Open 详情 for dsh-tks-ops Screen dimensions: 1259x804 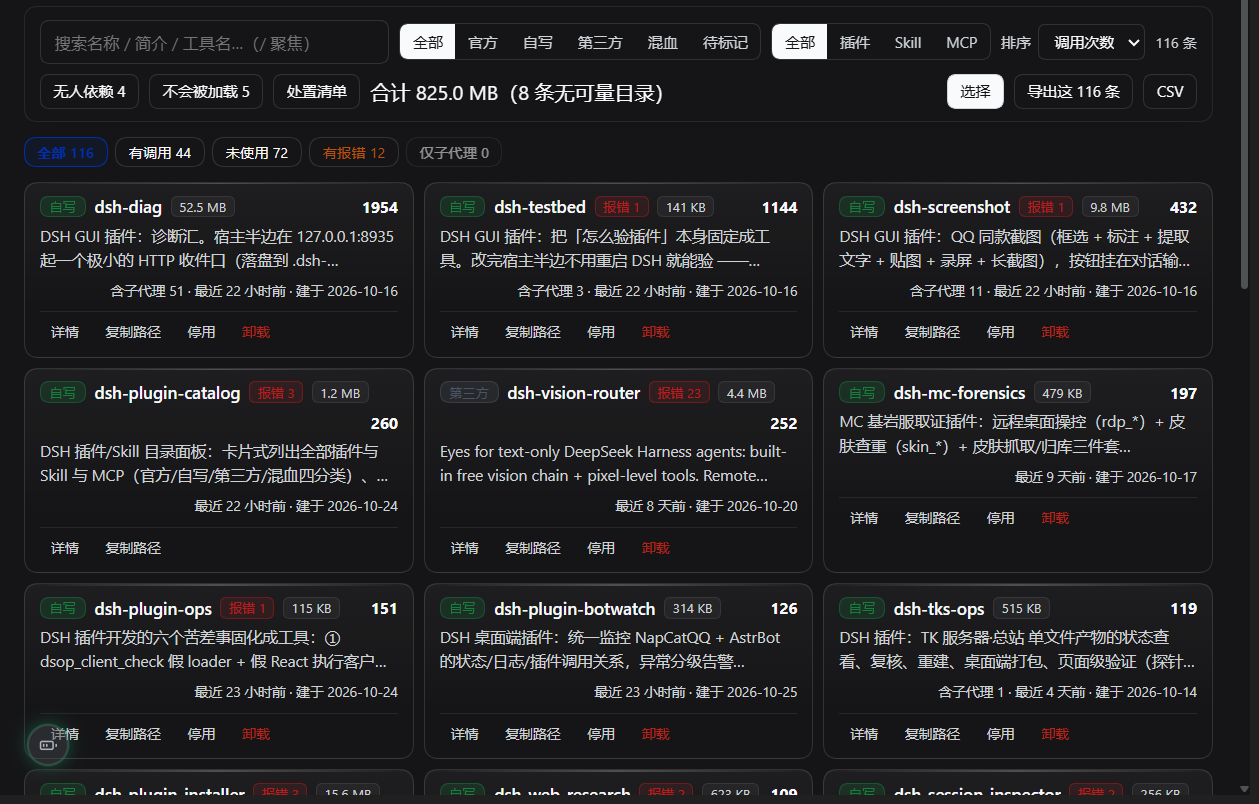865,734
